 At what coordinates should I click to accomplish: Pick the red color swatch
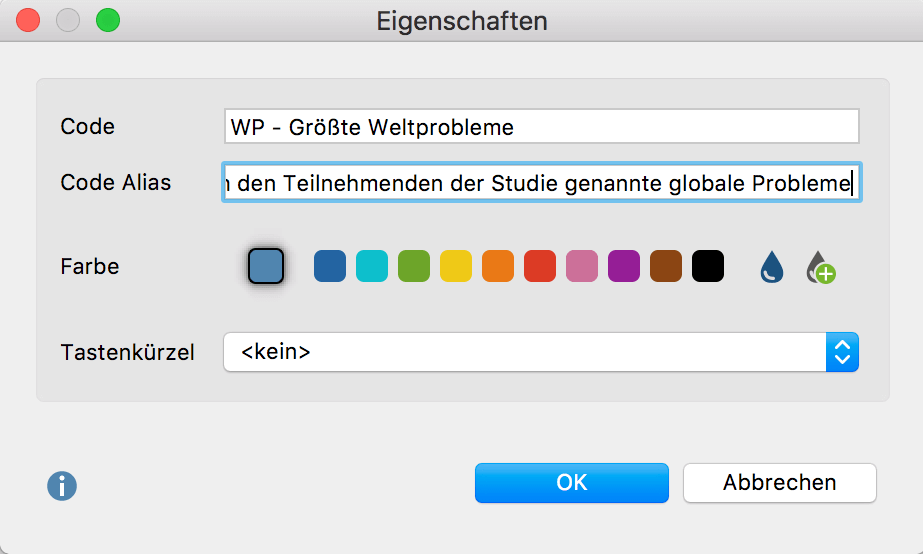540,266
